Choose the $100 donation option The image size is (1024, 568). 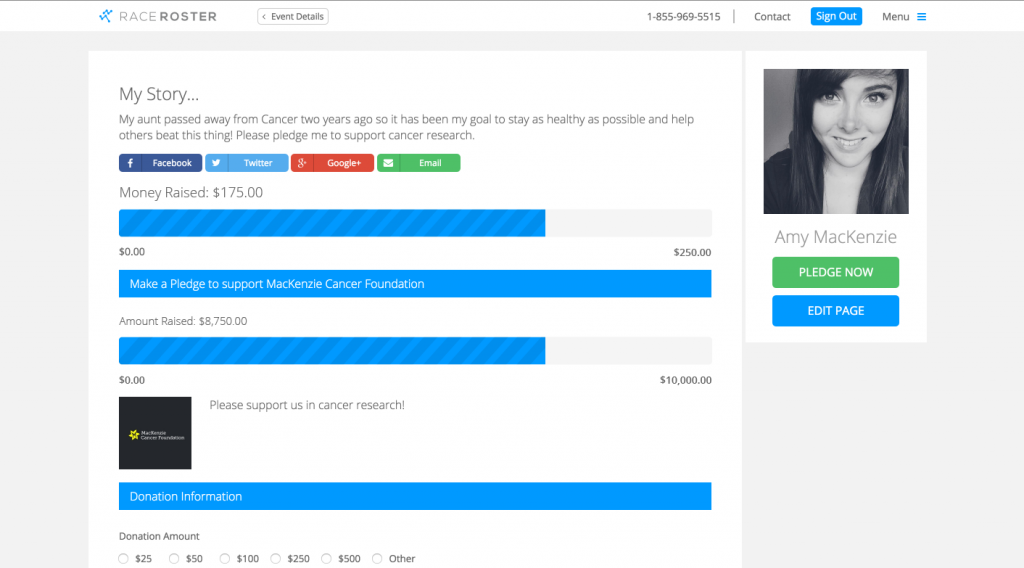click(225, 559)
